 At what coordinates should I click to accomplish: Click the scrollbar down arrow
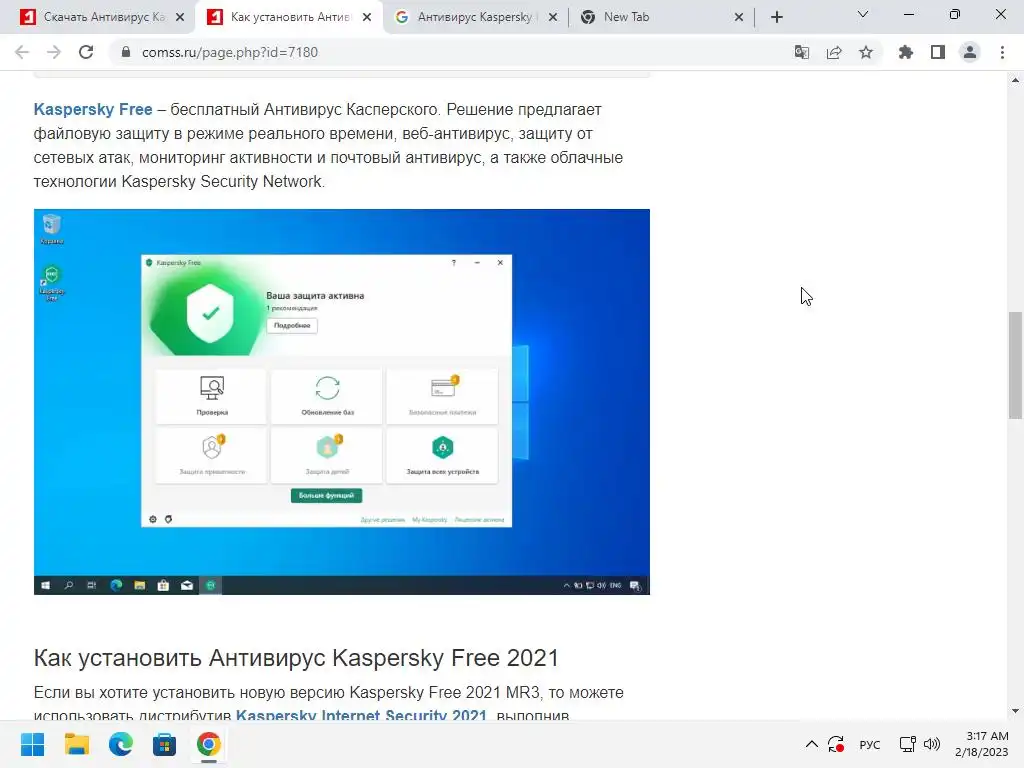tap(1015, 711)
